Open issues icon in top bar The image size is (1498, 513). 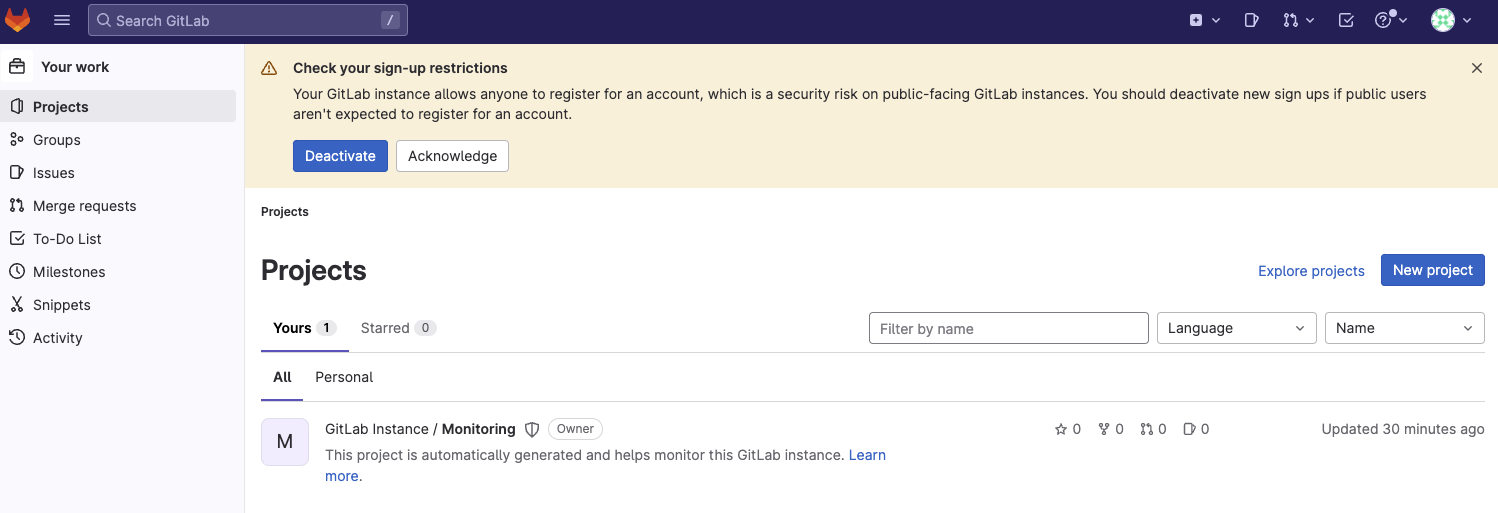coord(1251,20)
